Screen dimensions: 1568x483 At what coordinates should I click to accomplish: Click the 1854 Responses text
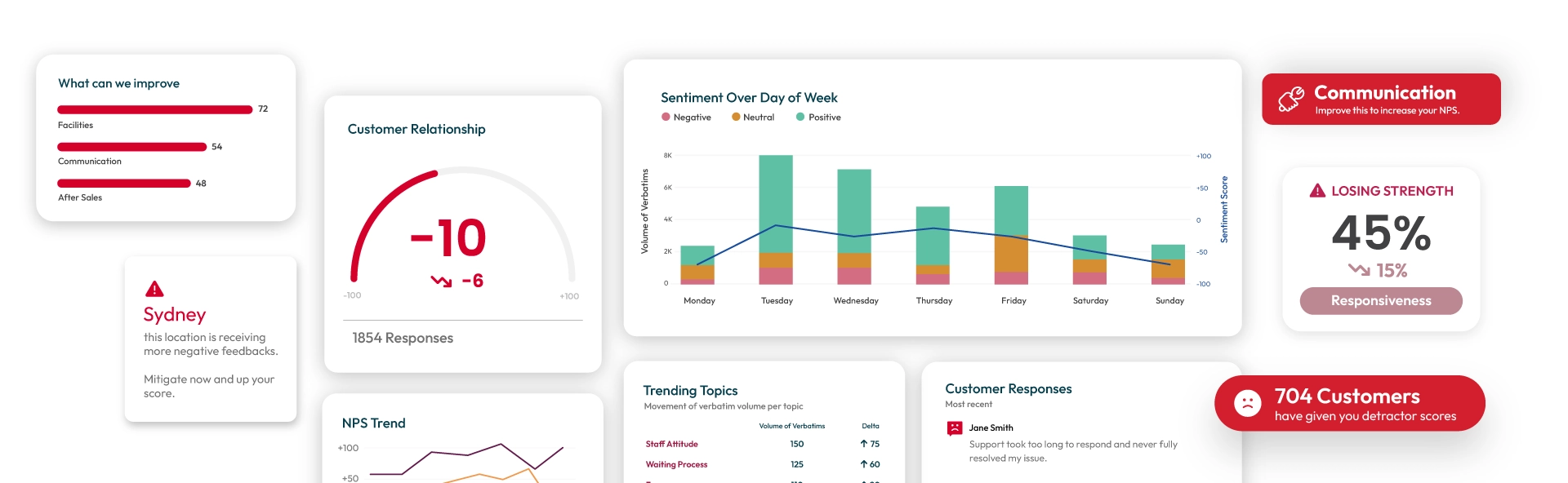click(403, 338)
